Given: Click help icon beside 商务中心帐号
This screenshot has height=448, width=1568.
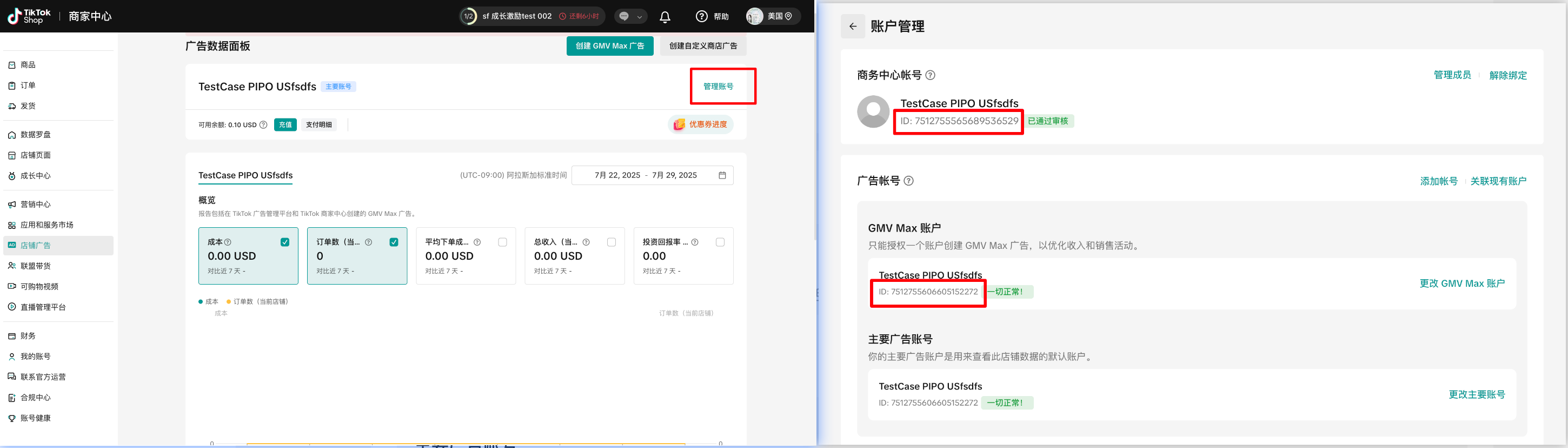Looking at the screenshot, I should click(x=930, y=76).
